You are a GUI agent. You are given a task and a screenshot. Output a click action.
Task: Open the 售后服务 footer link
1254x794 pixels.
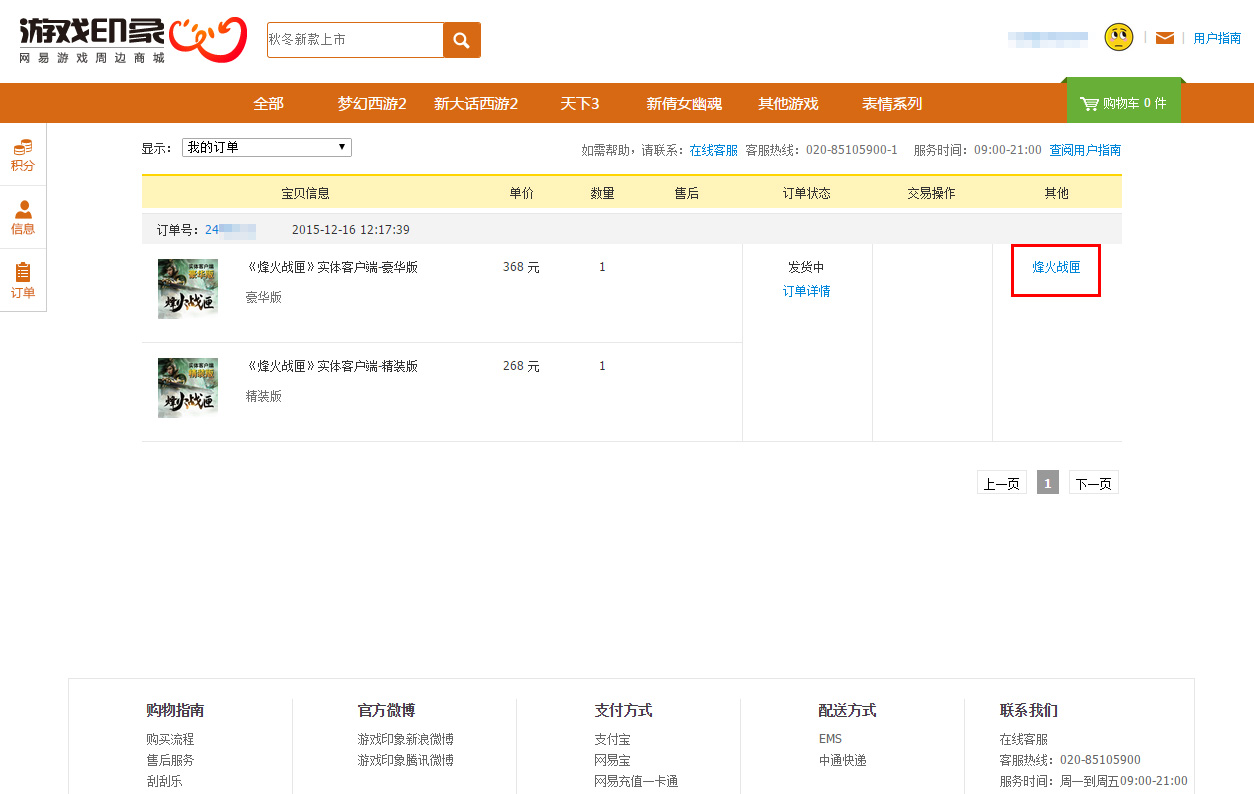tap(170, 760)
